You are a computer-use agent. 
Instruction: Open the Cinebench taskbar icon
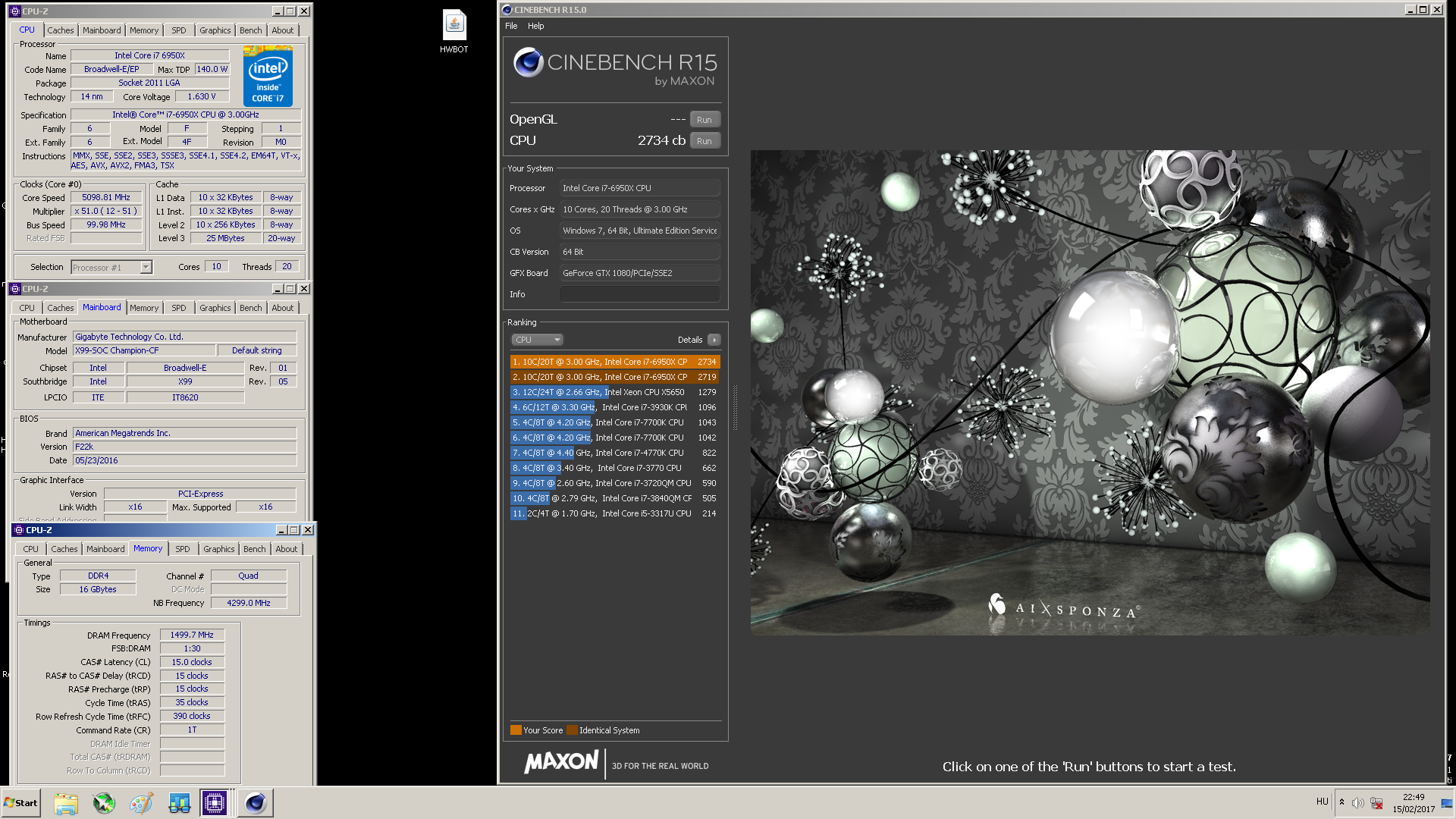pyautogui.click(x=255, y=803)
